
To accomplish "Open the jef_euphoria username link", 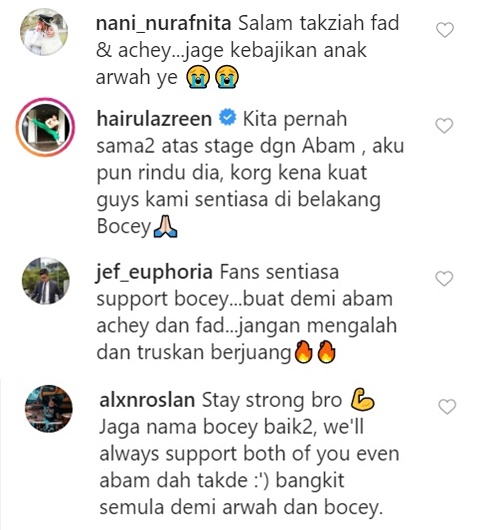I will [155, 273].
